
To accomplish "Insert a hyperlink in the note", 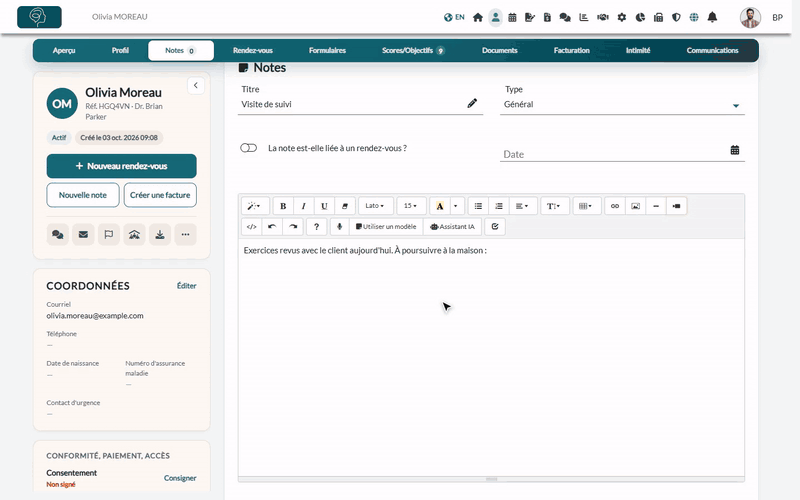I will 615,206.
